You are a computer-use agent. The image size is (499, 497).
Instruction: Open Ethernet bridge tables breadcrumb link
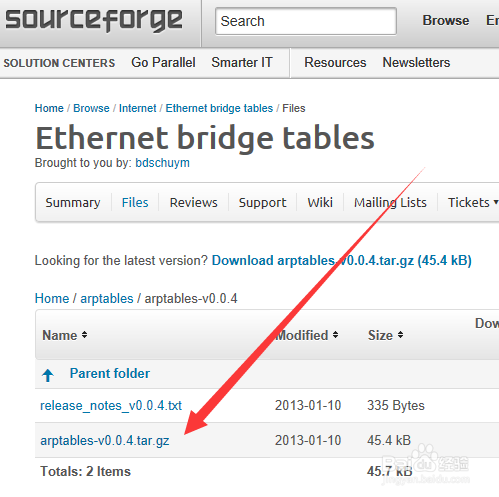coord(219,108)
